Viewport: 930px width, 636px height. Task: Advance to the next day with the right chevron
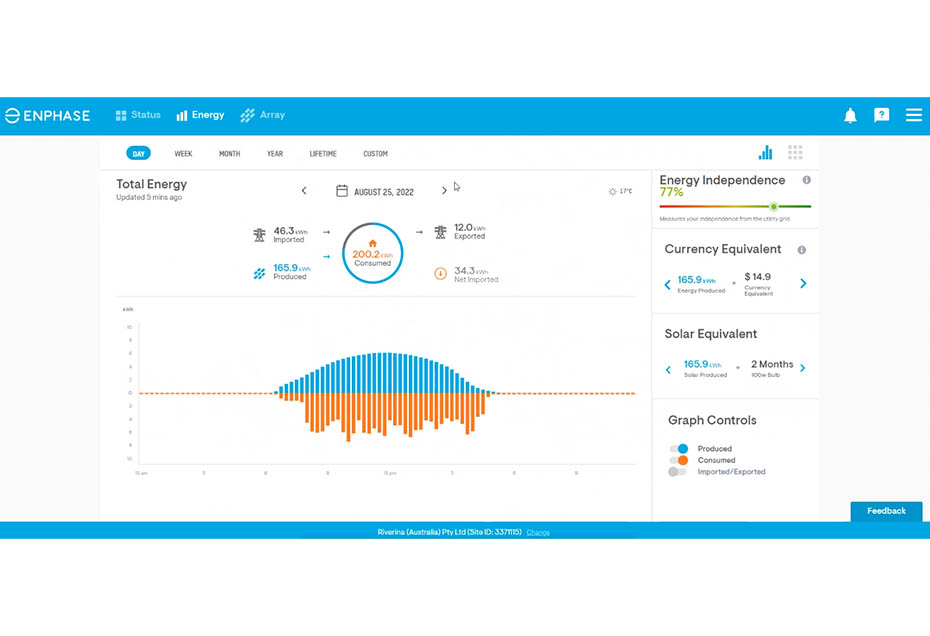point(444,190)
